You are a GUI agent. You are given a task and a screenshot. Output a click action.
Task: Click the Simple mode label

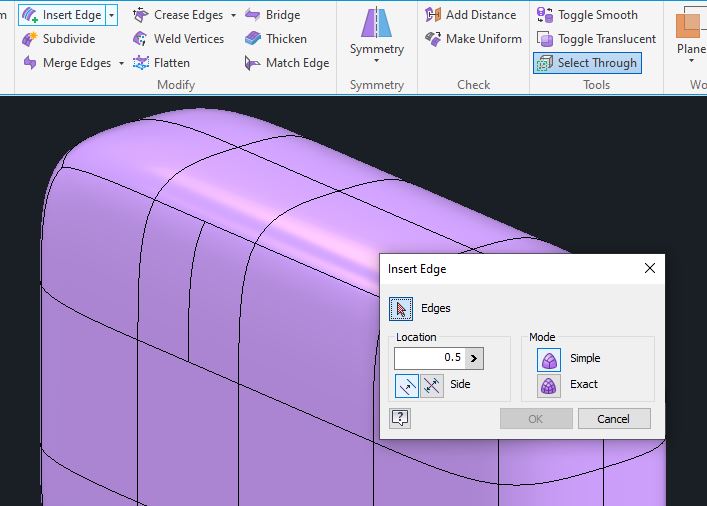pyautogui.click(x=585, y=359)
